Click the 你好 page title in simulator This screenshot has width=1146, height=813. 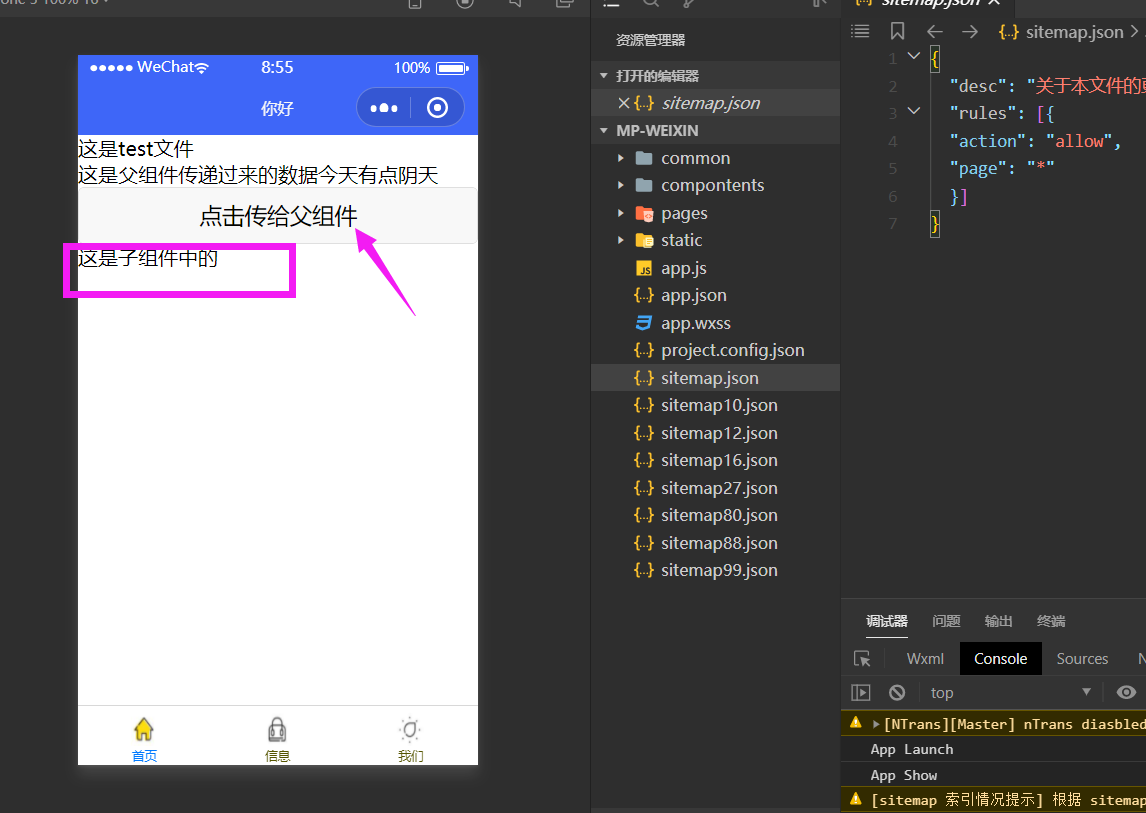pos(278,108)
